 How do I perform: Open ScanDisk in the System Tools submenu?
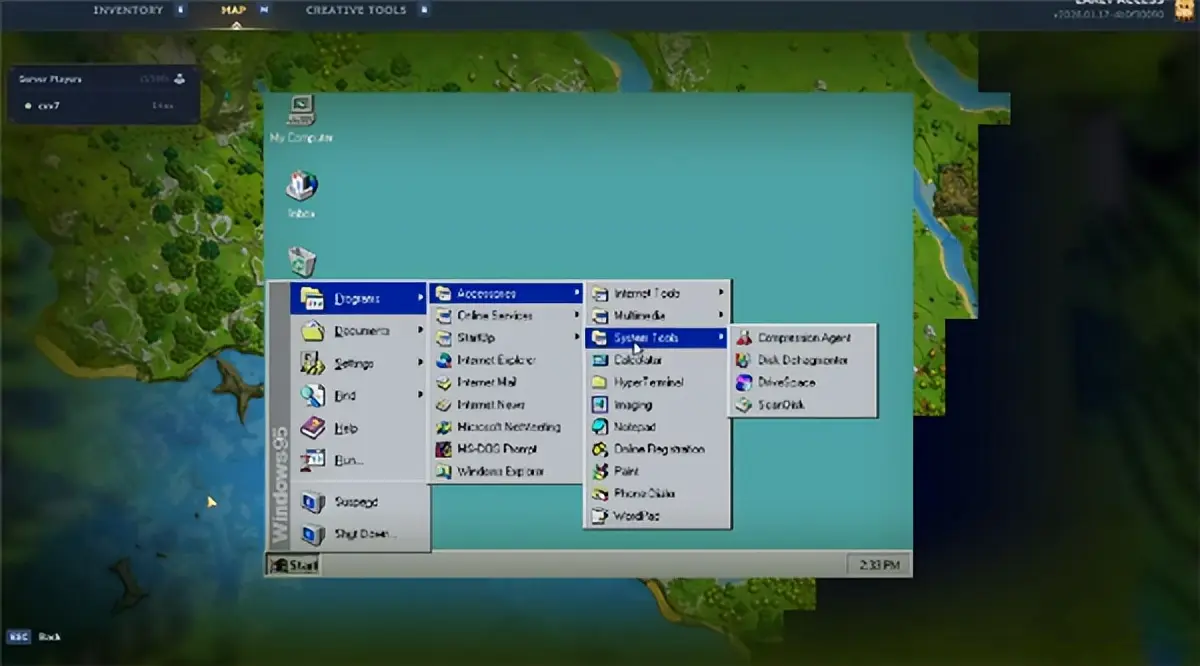click(x=780, y=405)
